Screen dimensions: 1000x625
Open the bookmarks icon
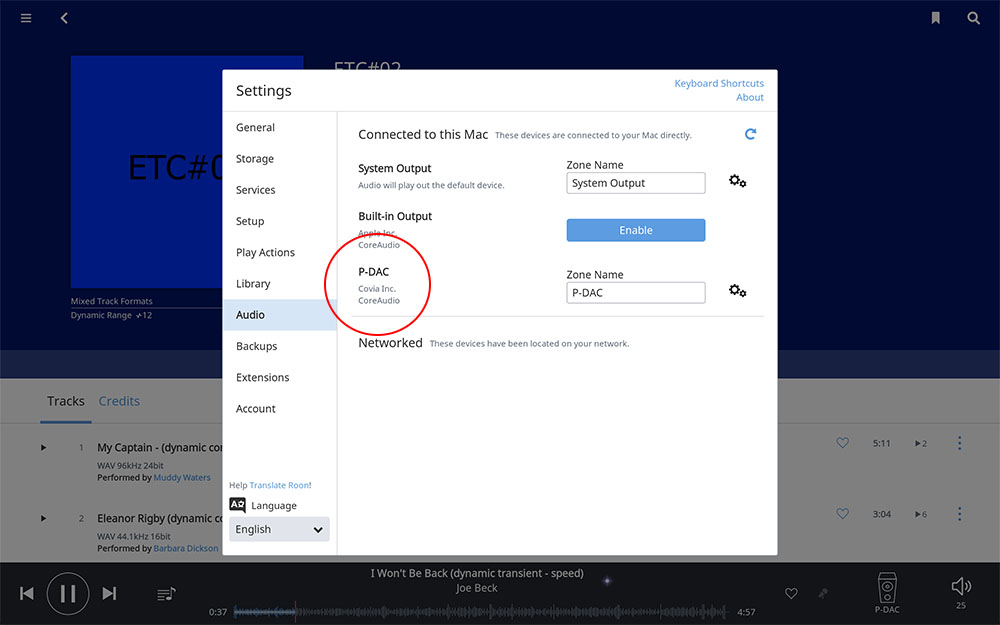coord(935,18)
